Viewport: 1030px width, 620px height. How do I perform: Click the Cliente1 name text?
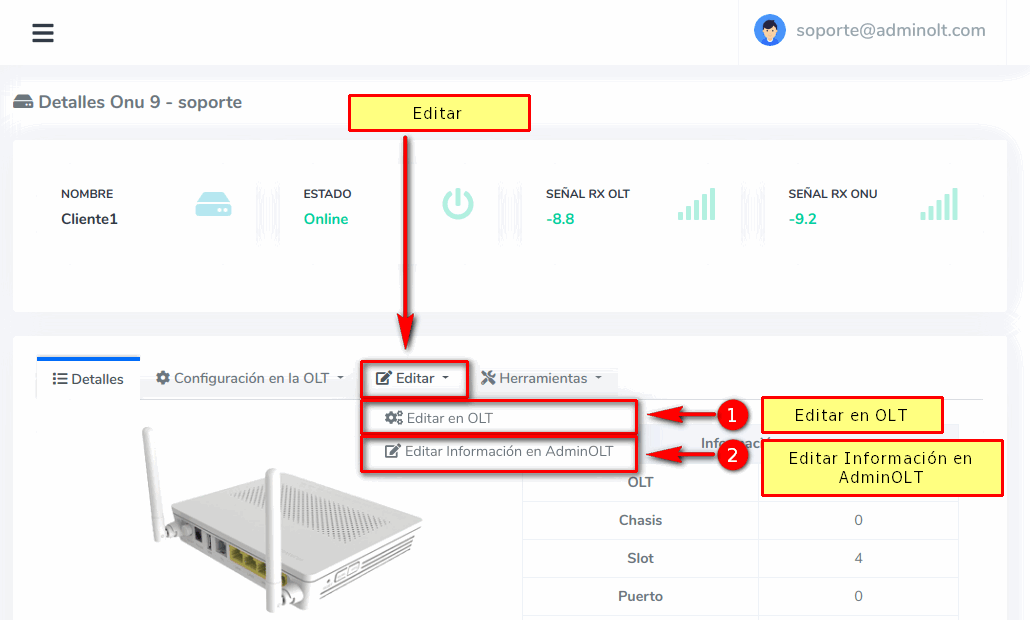(89, 219)
